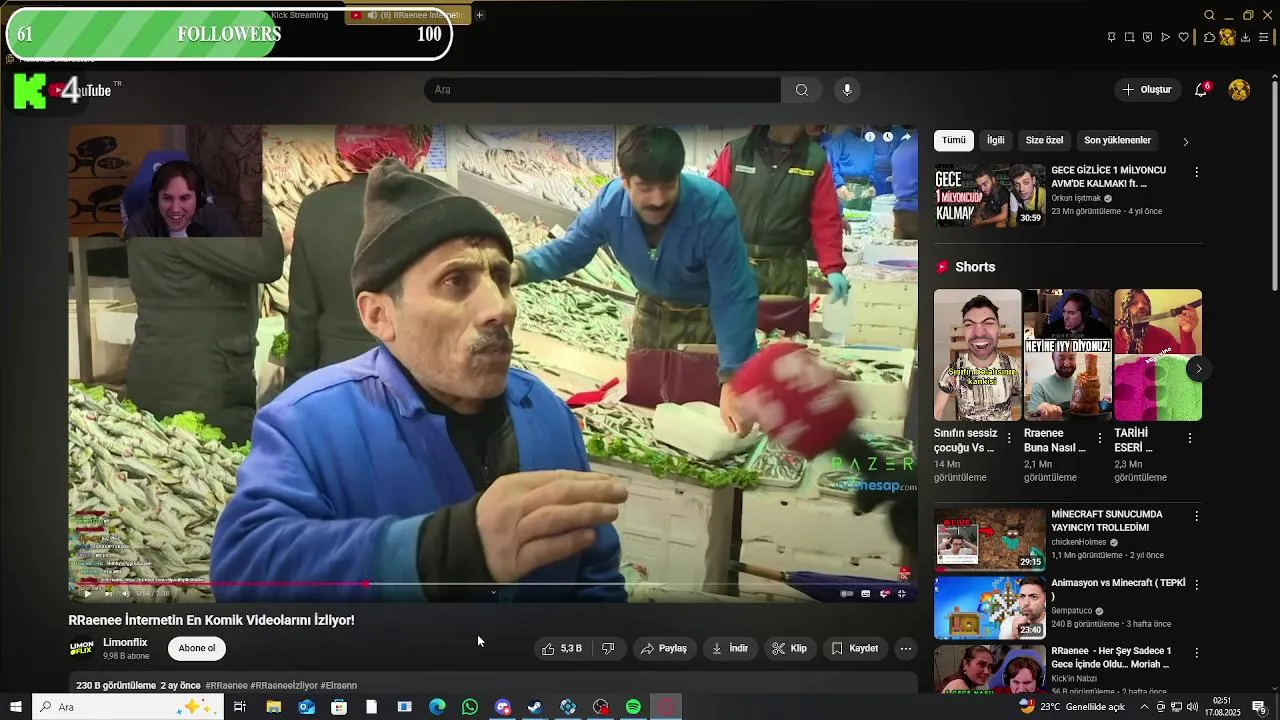Viewport: 1280px width, 720px height.
Task: Open ad blocker shield in browser toolbar
Action: [x=1147, y=37]
